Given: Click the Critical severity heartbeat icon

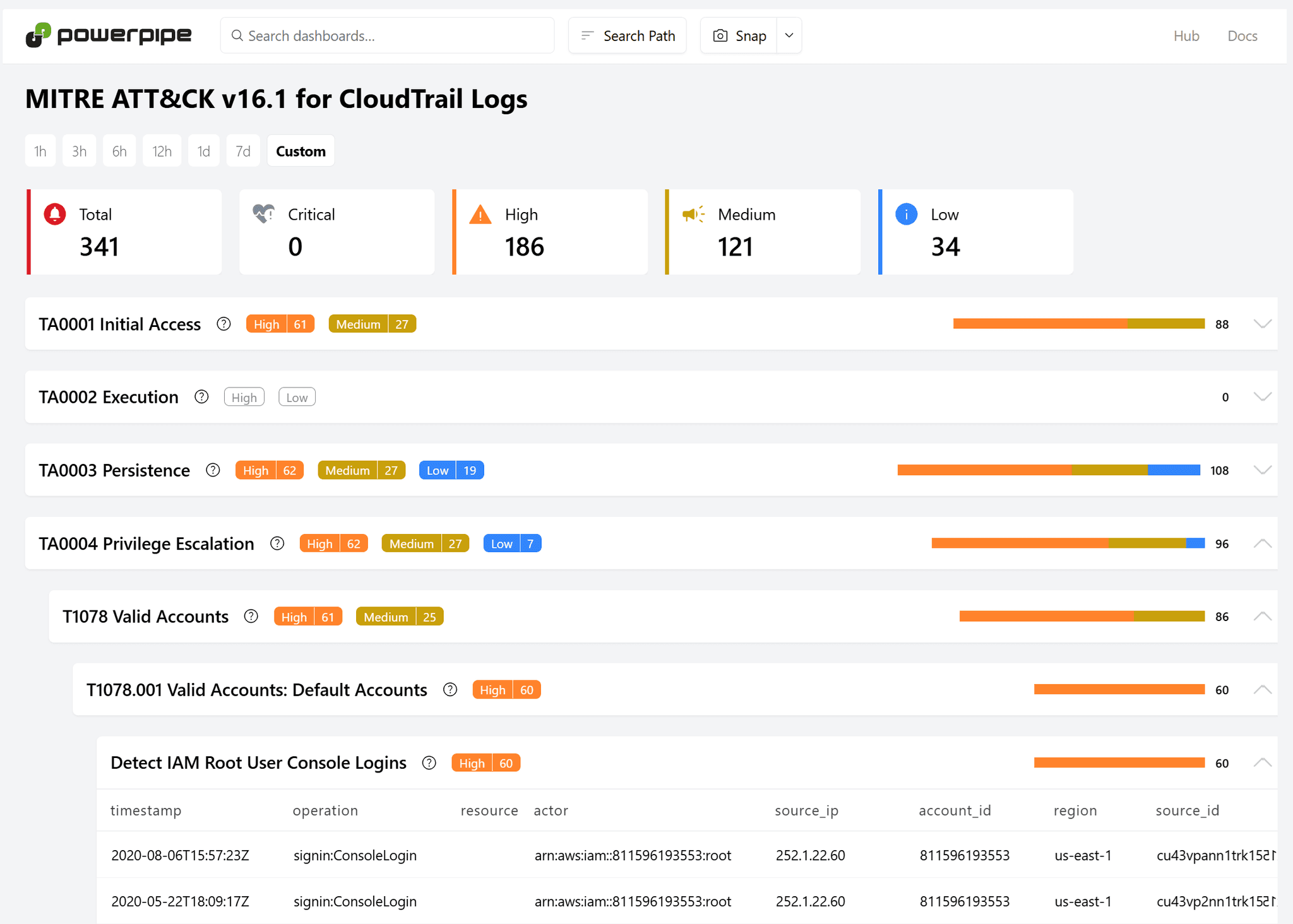Looking at the screenshot, I should click(x=264, y=214).
